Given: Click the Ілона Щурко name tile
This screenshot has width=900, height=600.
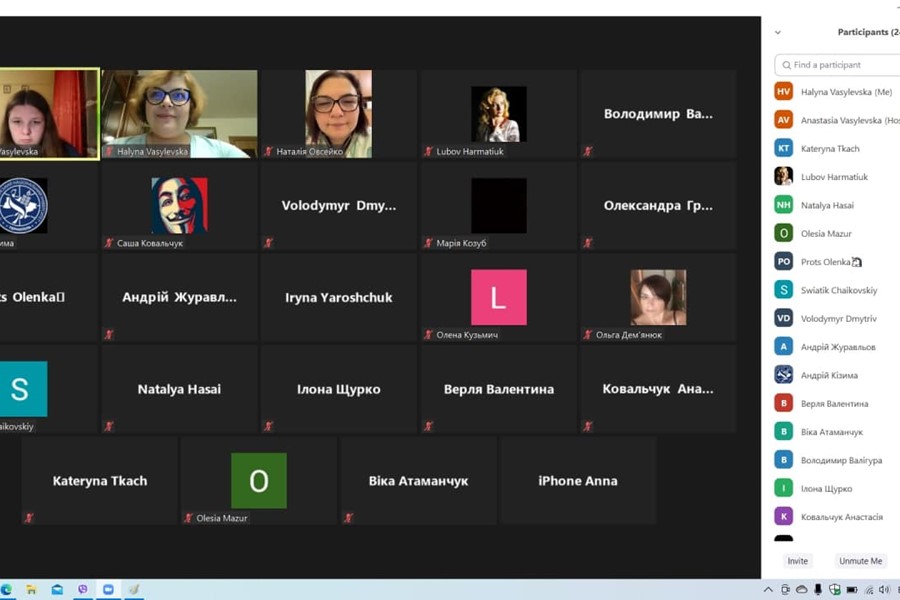Looking at the screenshot, I should pyautogui.click(x=339, y=389).
